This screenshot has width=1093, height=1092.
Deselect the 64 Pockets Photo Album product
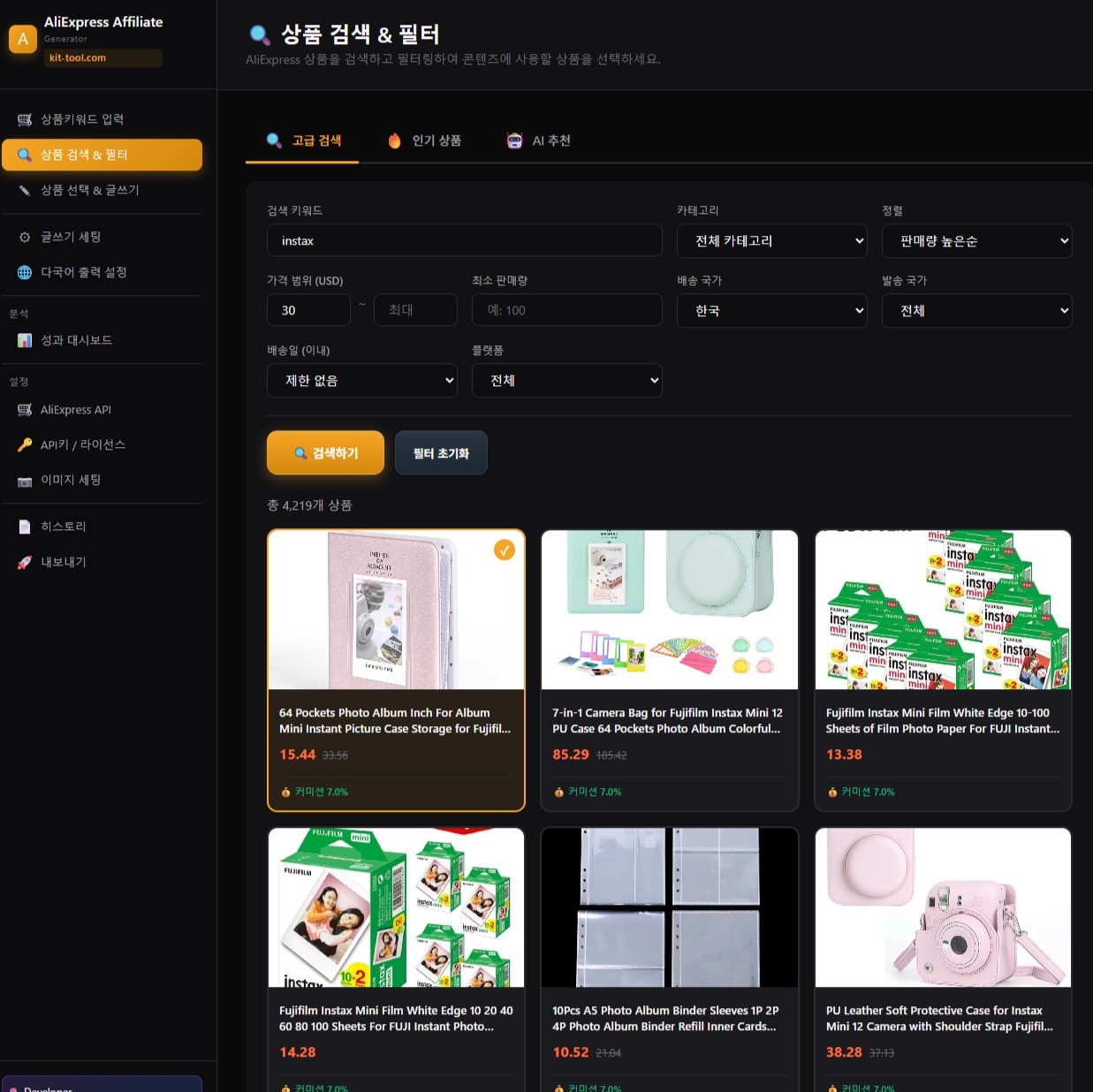pyautogui.click(x=504, y=550)
